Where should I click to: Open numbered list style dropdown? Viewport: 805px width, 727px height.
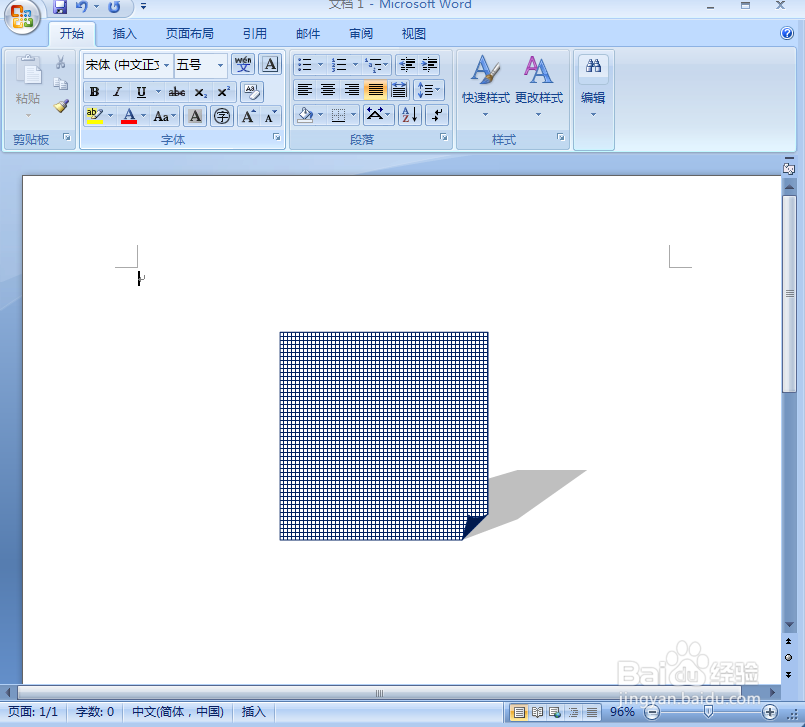[355, 65]
